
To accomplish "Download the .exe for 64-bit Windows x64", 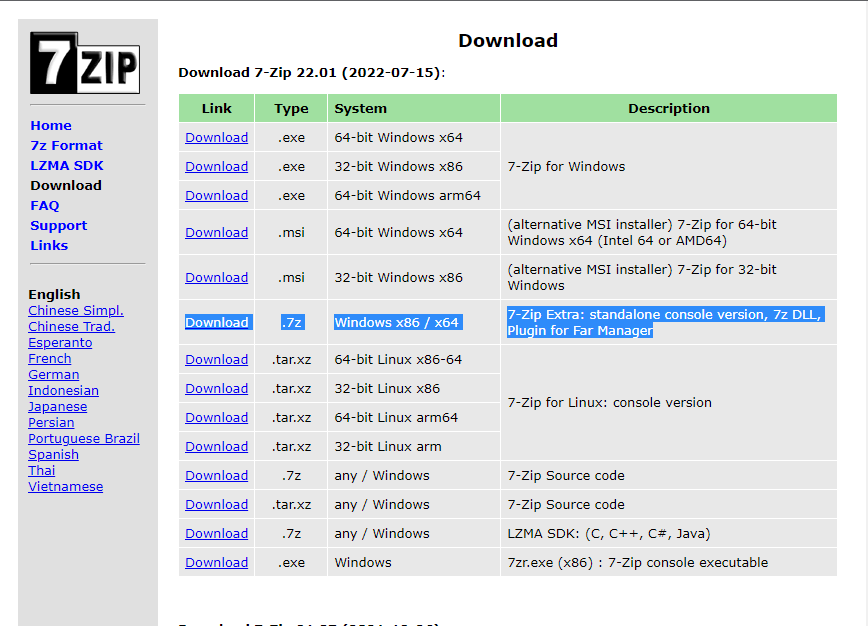I will (x=216, y=138).
